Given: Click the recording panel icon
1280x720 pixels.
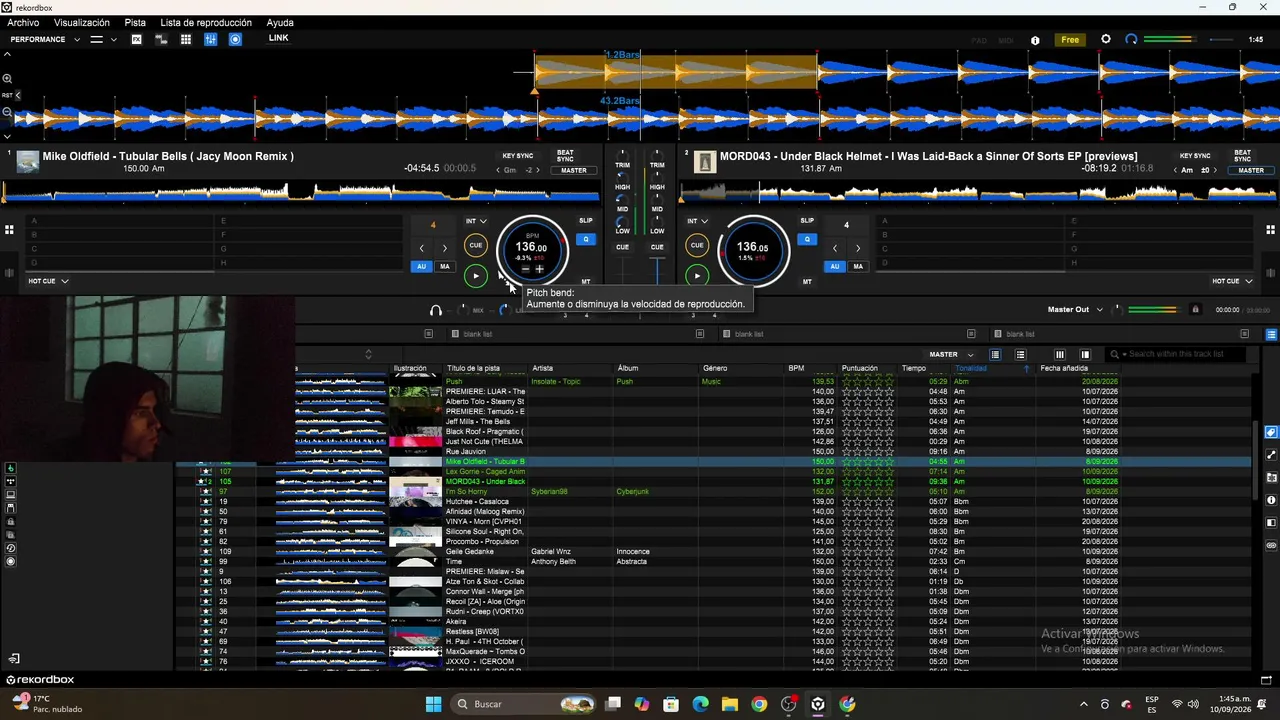Looking at the screenshot, I should (235, 39).
